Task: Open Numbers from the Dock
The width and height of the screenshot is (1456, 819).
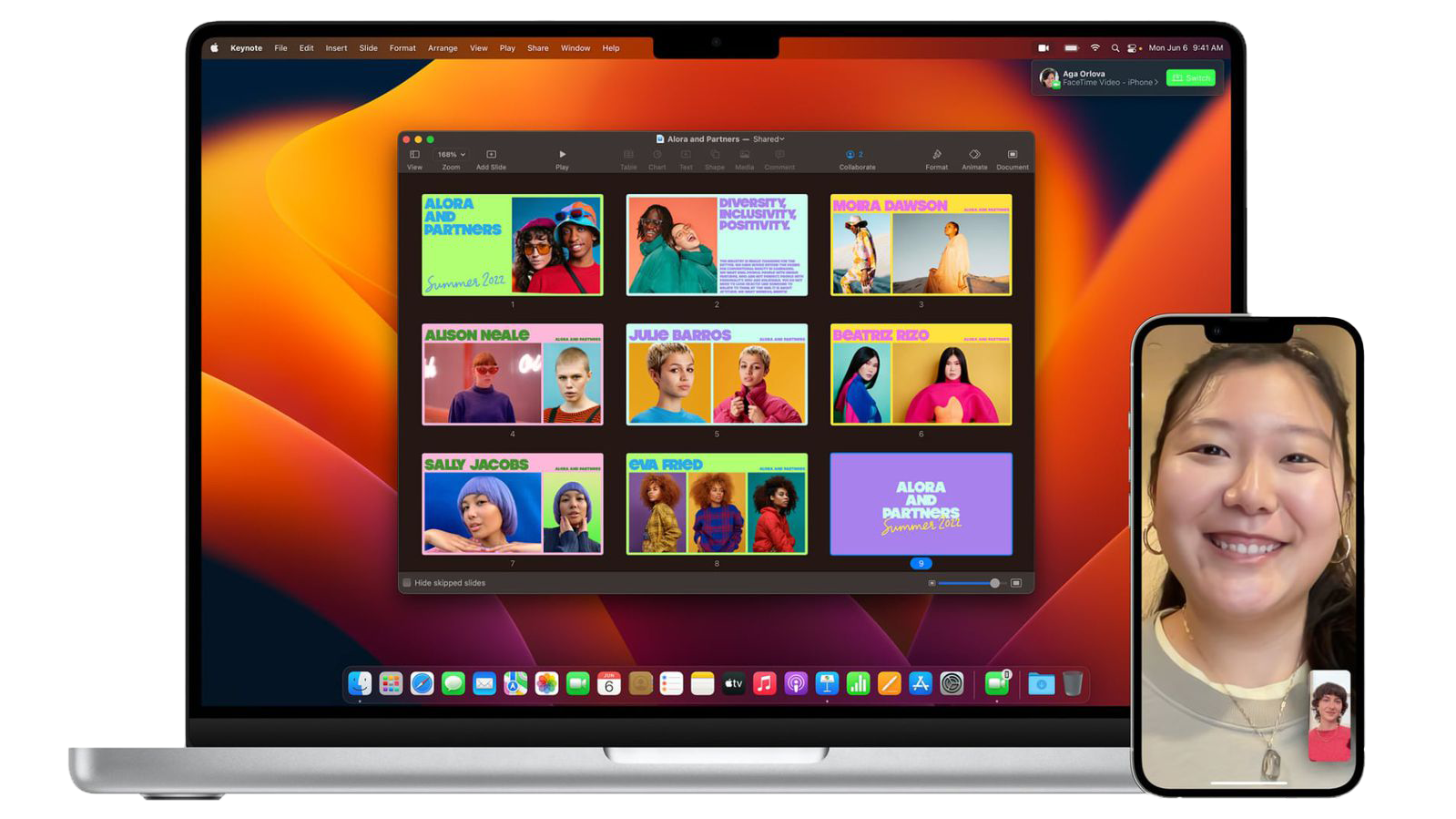Action: tap(858, 683)
